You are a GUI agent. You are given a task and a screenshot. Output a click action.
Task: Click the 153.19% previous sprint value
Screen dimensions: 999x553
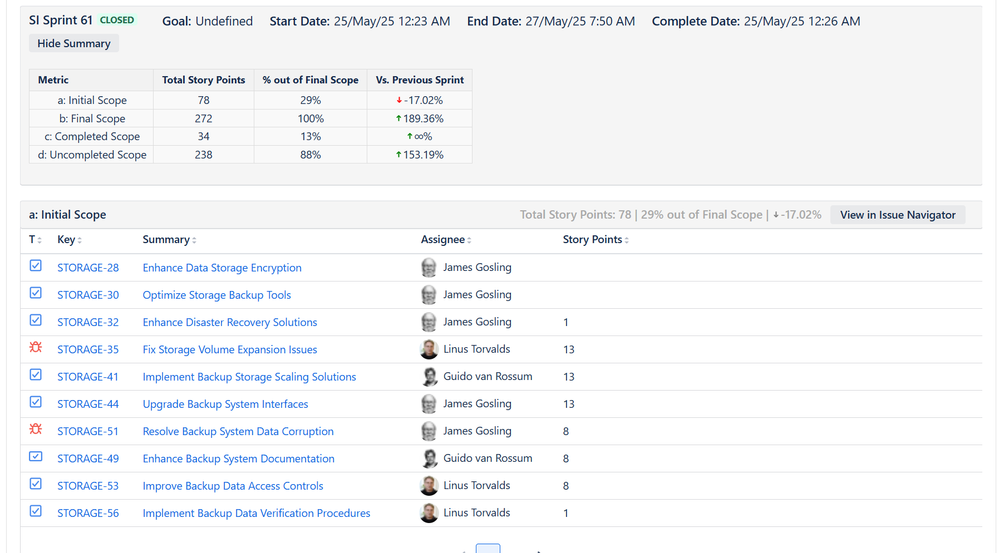click(x=419, y=155)
